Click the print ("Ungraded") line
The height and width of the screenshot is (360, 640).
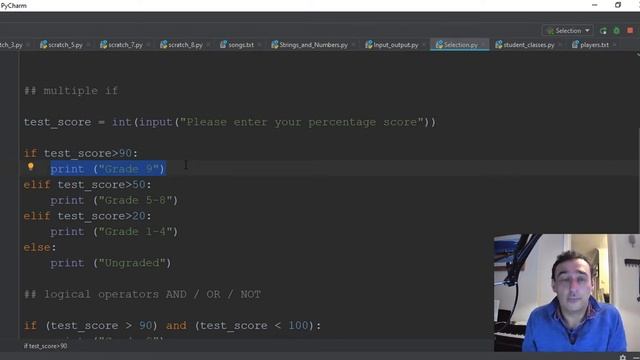click(x=111, y=263)
